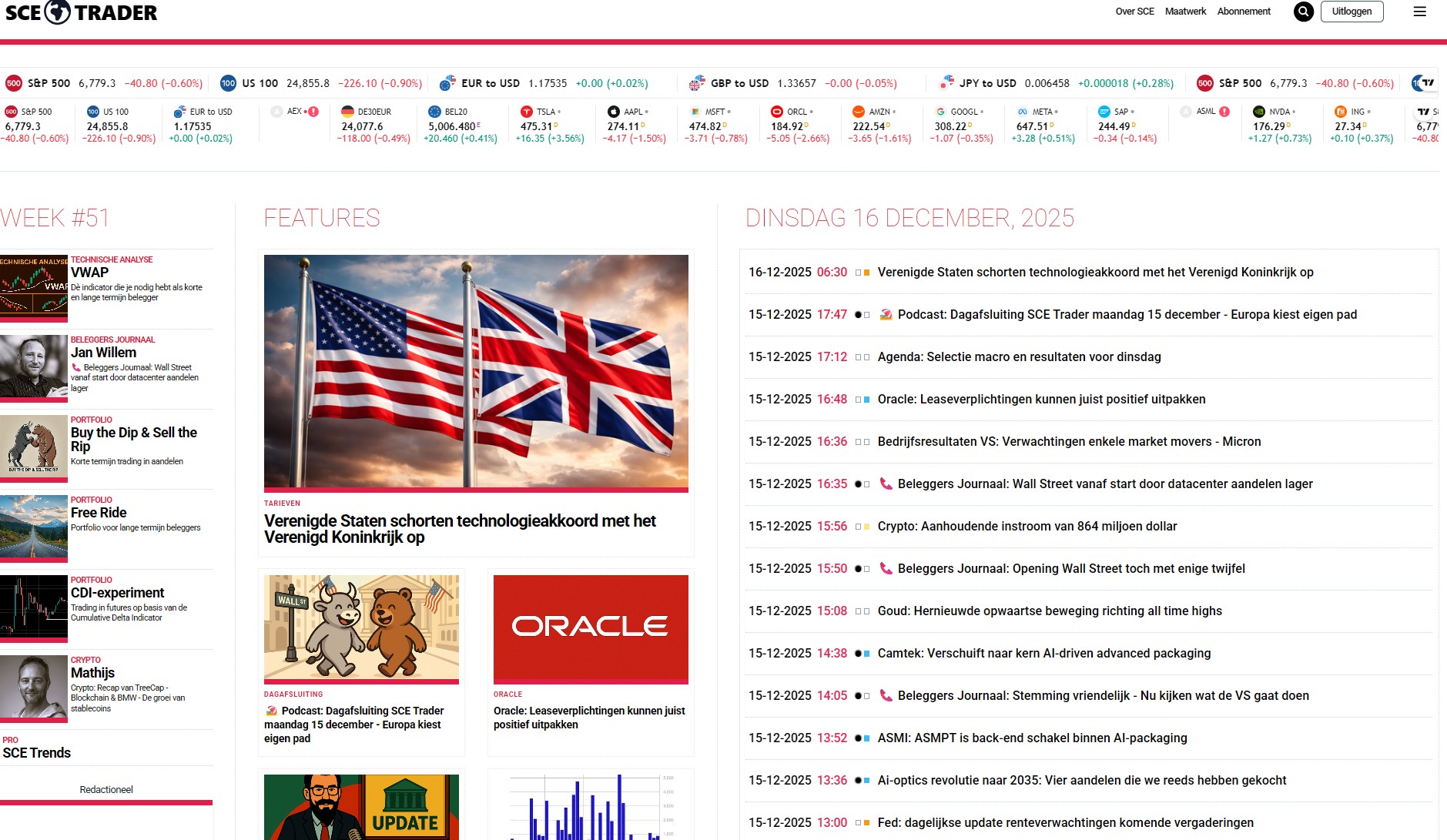Open the 'Fed: dagelijkse update renteverwachtingen' headline
This screenshot has width=1447, height=840.
pyautogui.click(x=1065, y=822)
